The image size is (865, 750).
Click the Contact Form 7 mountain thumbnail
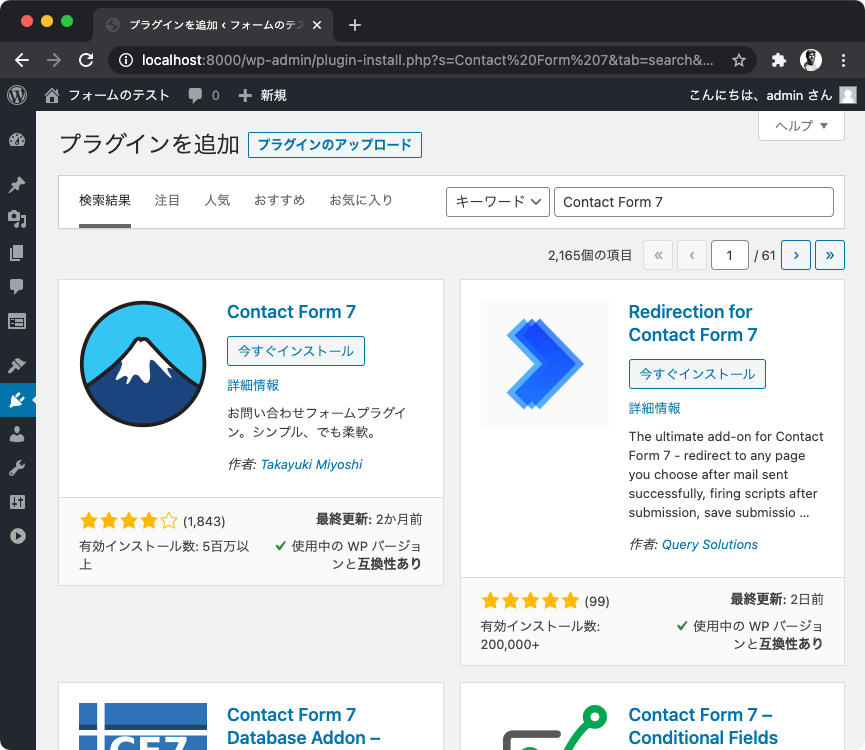click(x=143, y=364)
